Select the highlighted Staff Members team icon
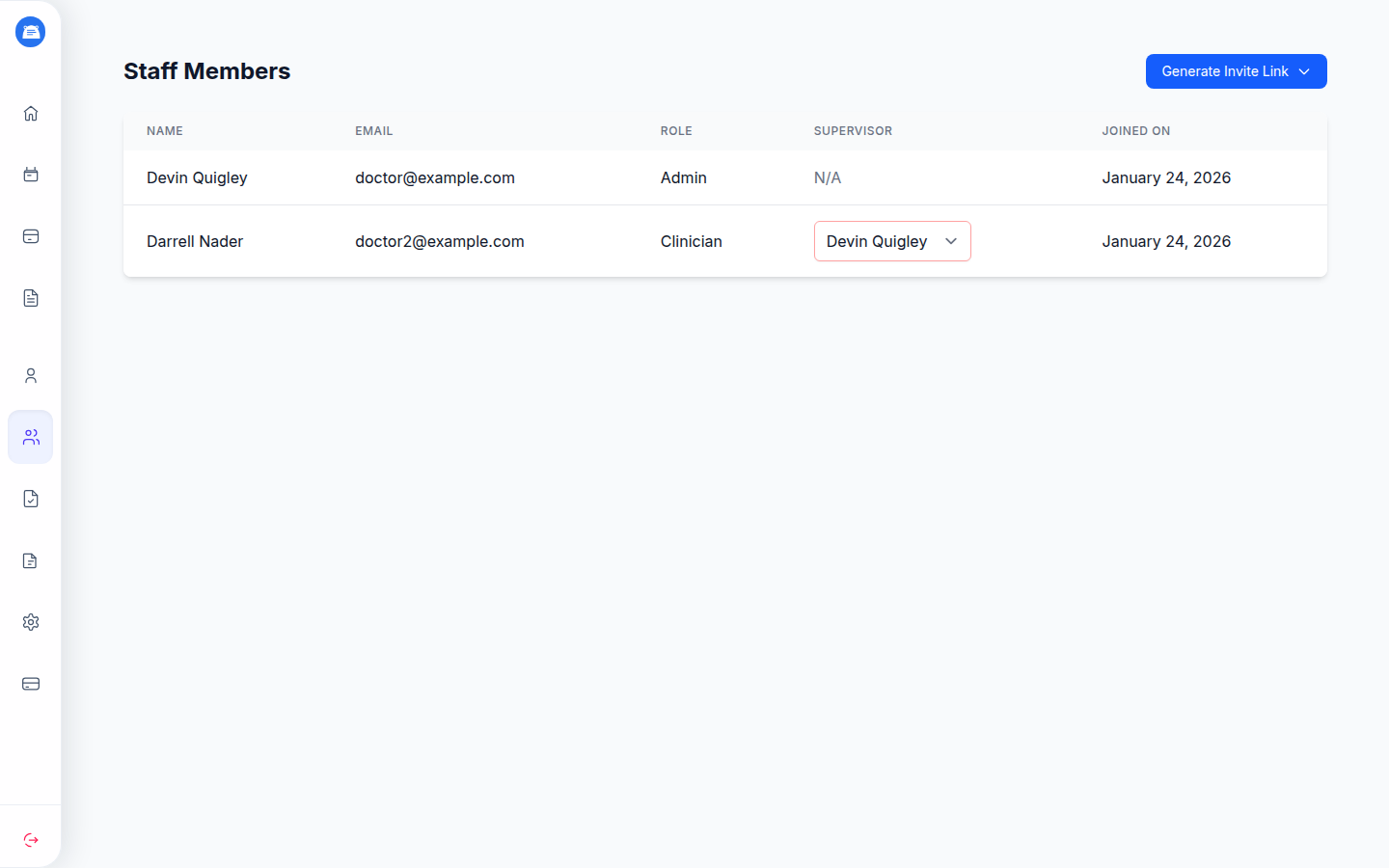The width and height of the screenshot is (1389, 868). point(30,437)
